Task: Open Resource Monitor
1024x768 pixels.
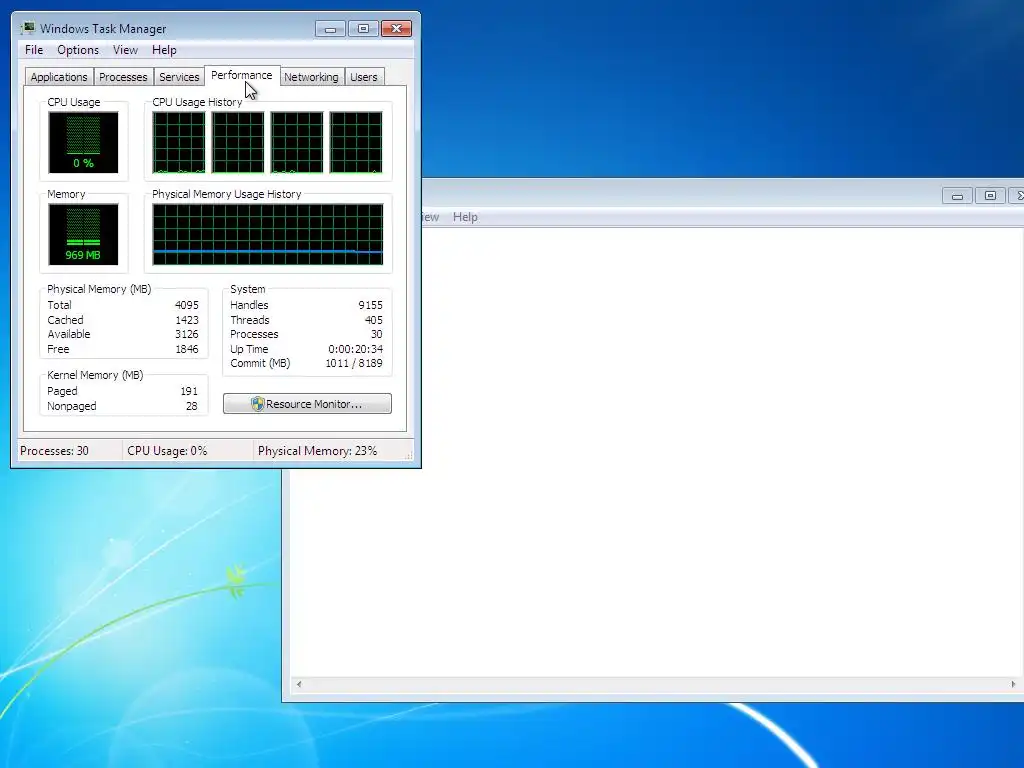Action: click(x=307, y=404)
